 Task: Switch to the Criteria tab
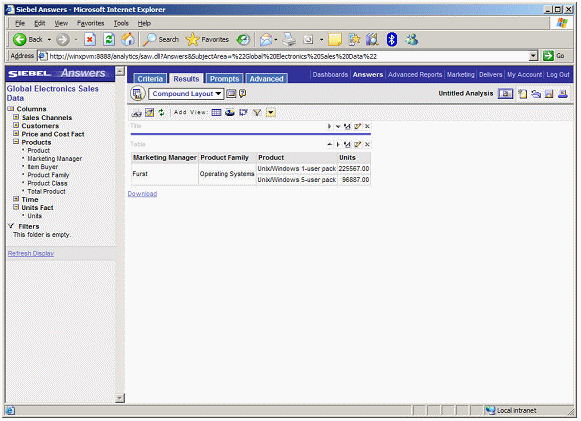[x=150, y=79]
